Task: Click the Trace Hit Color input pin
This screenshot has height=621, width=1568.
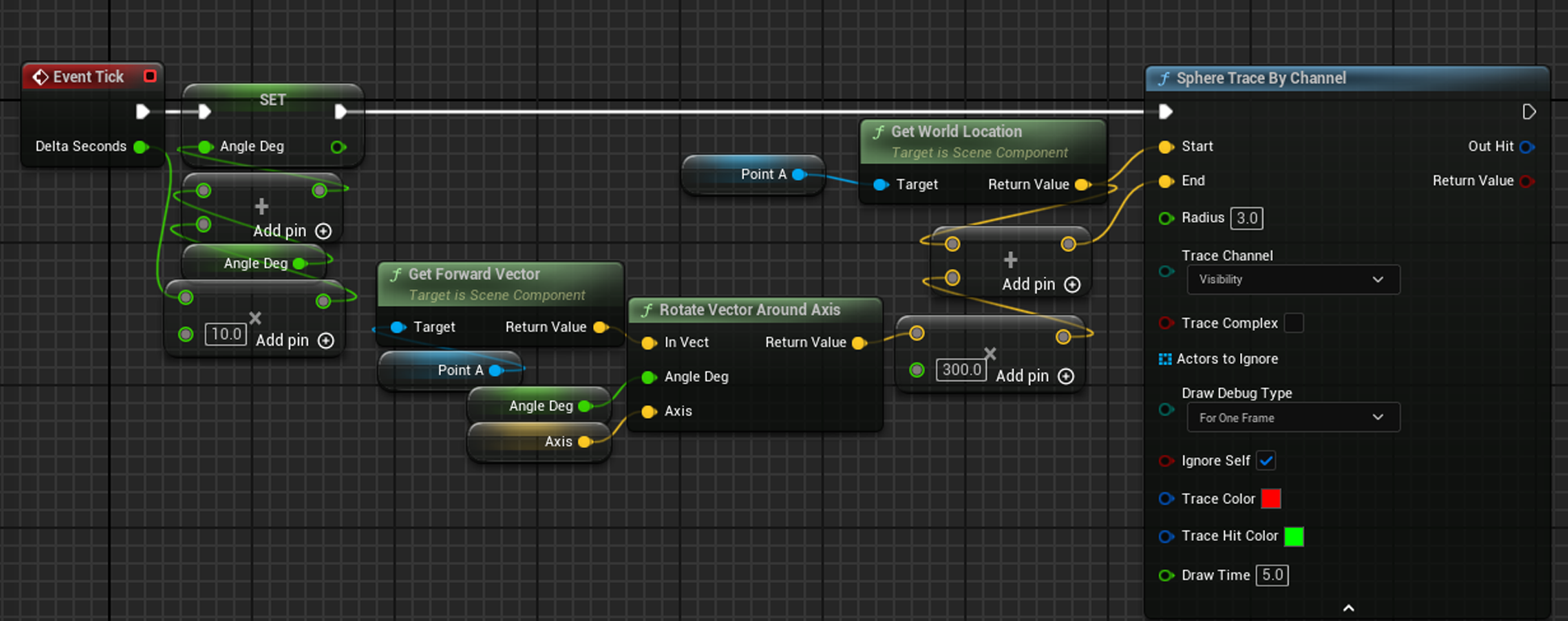Action: pos(1165,536)
